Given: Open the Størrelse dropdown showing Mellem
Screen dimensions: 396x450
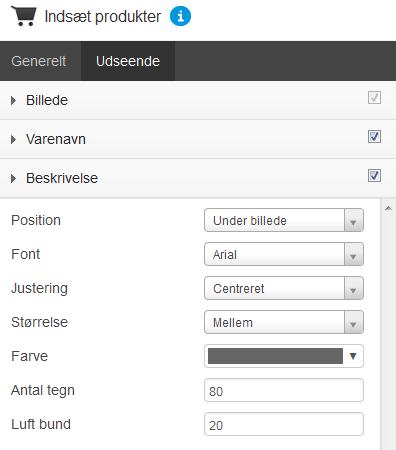Looking at the screenshot, I should pyautogui.click(x=284, y=322).
